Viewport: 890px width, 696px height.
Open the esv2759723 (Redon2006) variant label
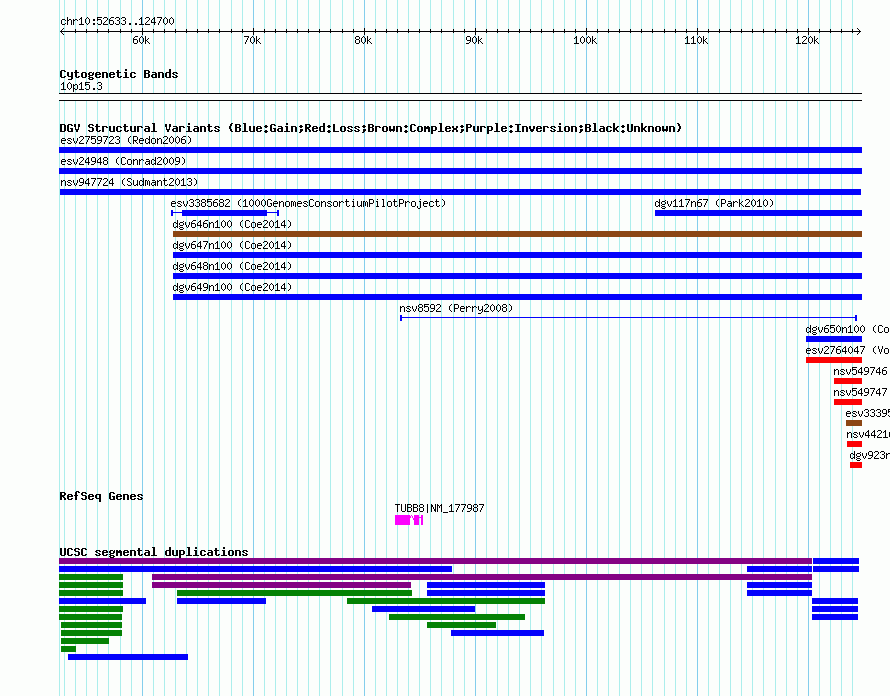pos(126,140)
